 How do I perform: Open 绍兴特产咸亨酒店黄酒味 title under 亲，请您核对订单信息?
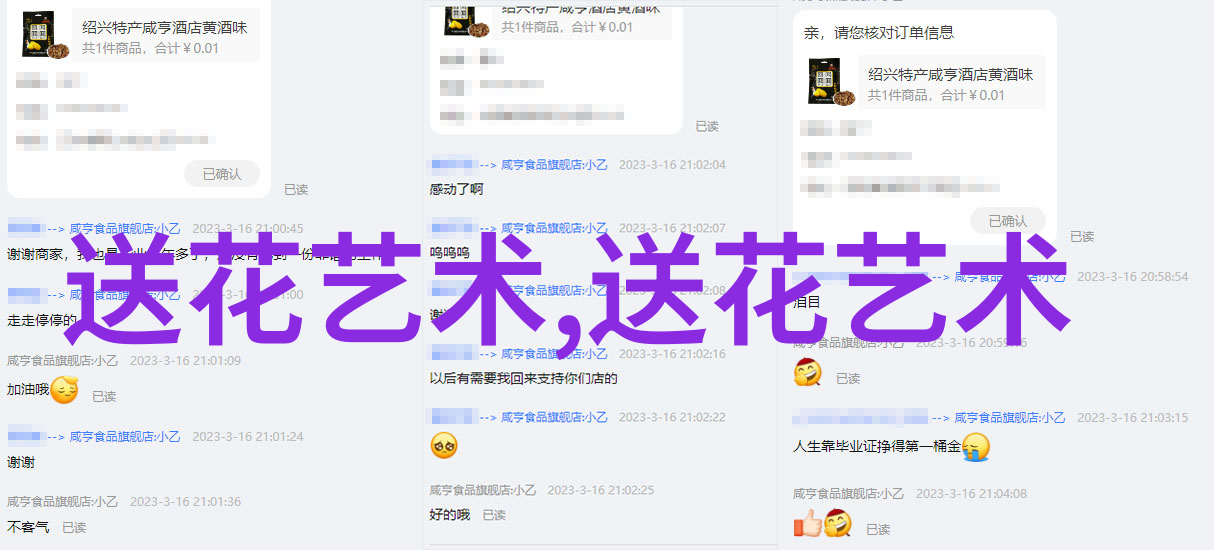951,74
